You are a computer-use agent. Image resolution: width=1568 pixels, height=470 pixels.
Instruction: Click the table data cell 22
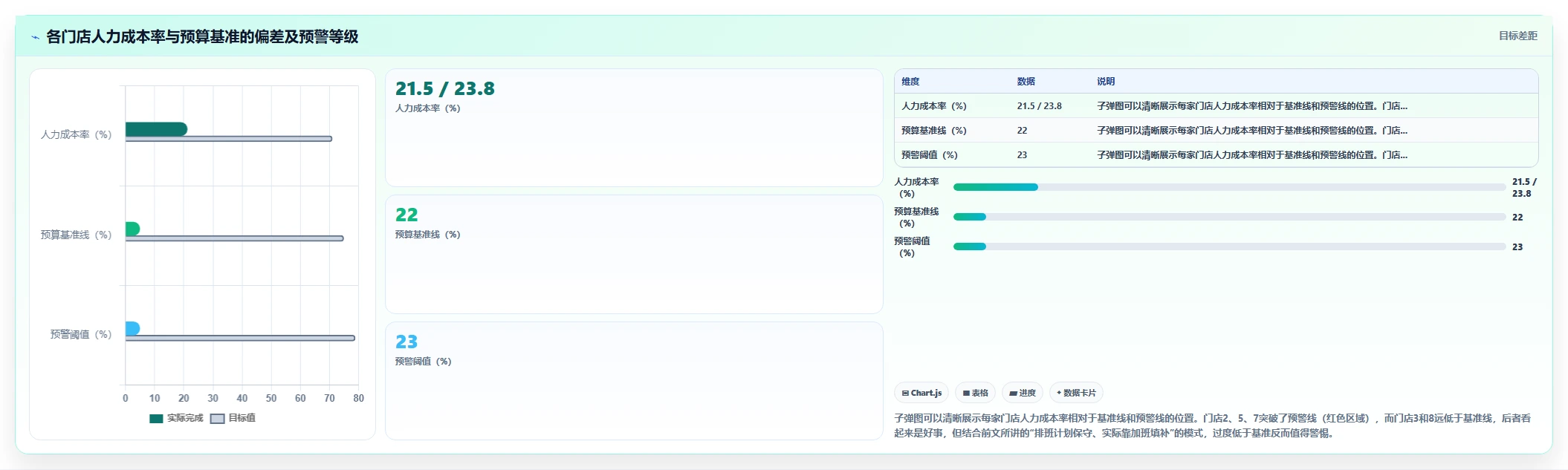point(1023,131)
